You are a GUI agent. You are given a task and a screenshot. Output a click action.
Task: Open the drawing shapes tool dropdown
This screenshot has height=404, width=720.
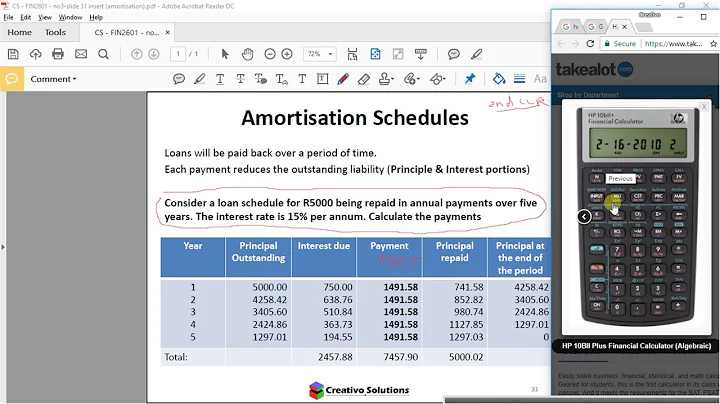437,79
